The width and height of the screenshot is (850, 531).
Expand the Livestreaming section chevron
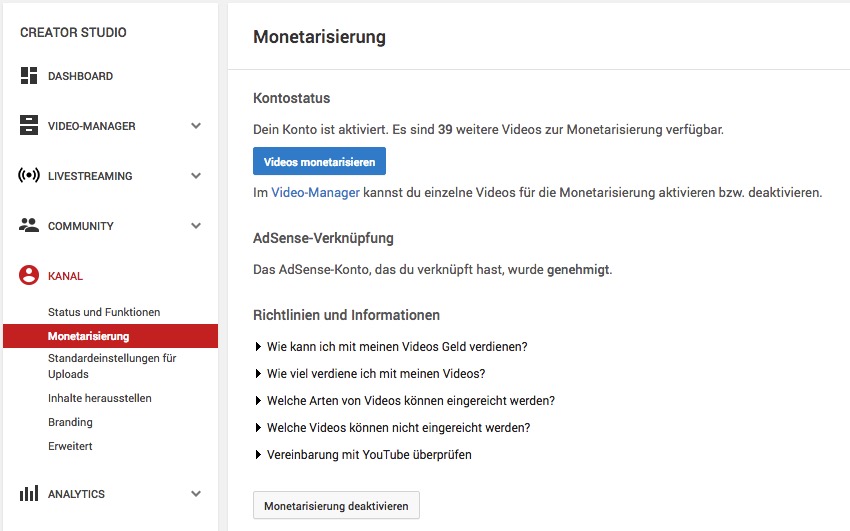[196, 176]
